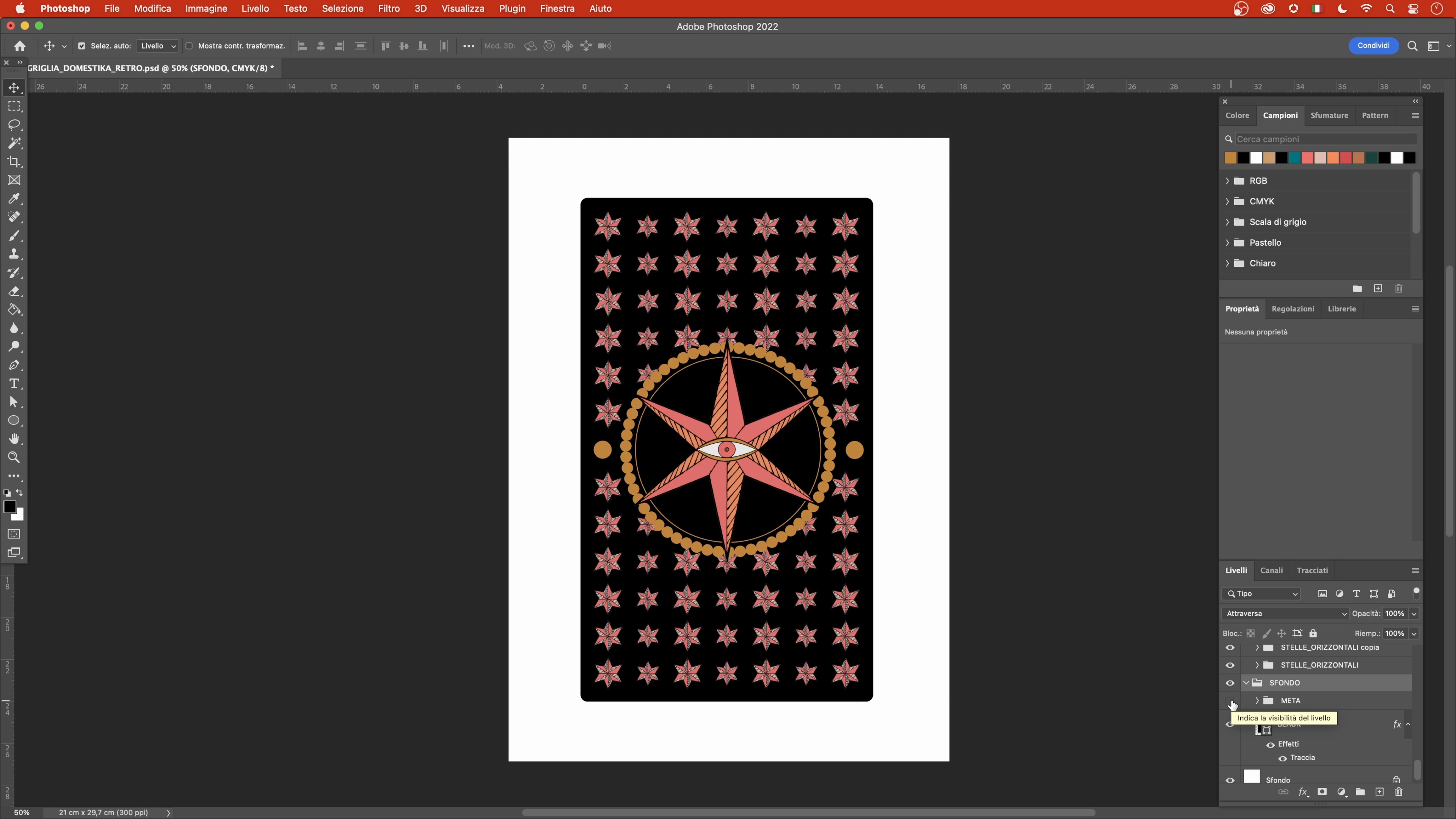Image resolution: width=1456 pixels, height=819 pixels.
Task: Open the Tipo layer filter dropdown
Action: pyautogui.click(x=1261, y=593)
